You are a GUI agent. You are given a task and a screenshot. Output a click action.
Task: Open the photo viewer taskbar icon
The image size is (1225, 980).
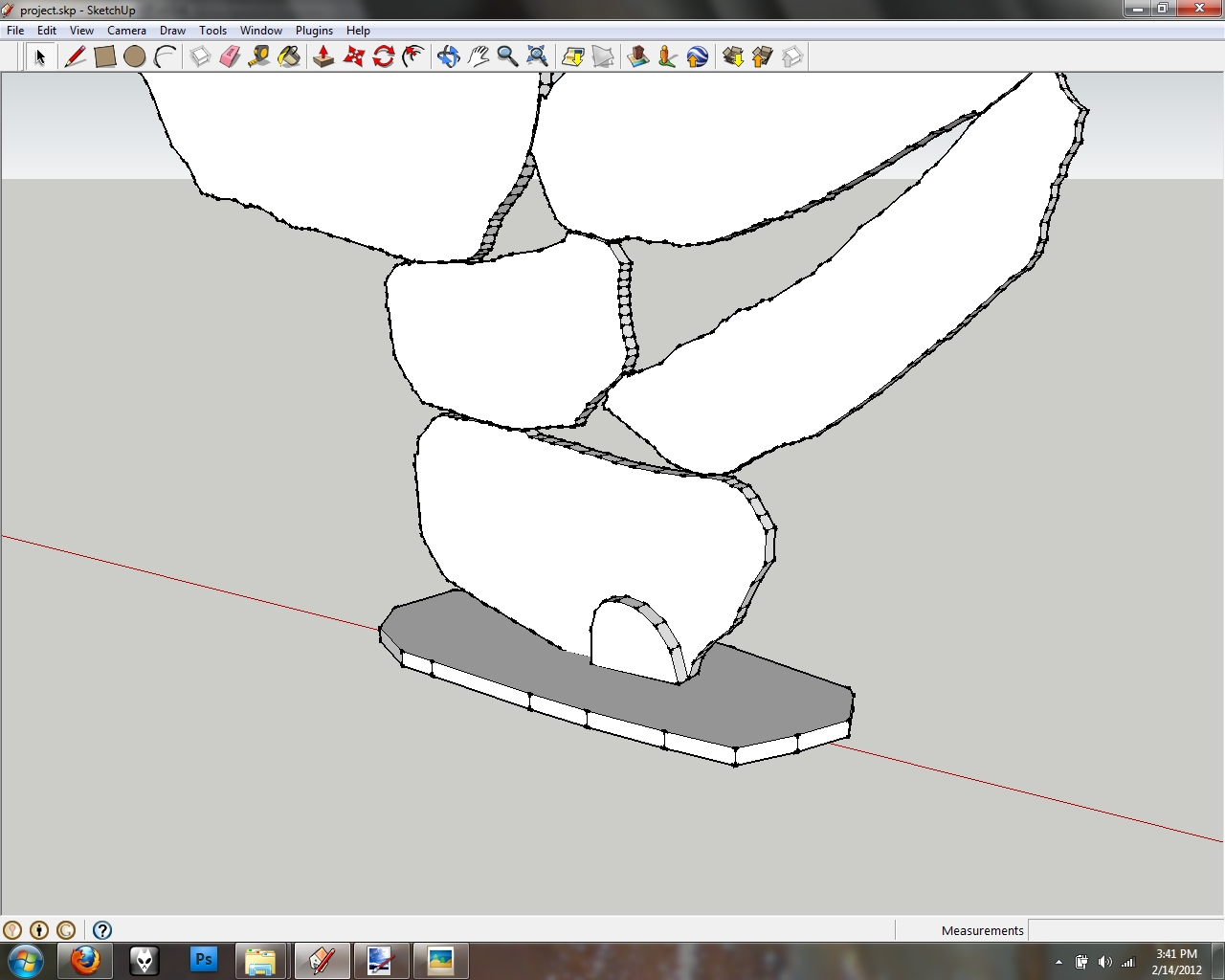point(440,961)
